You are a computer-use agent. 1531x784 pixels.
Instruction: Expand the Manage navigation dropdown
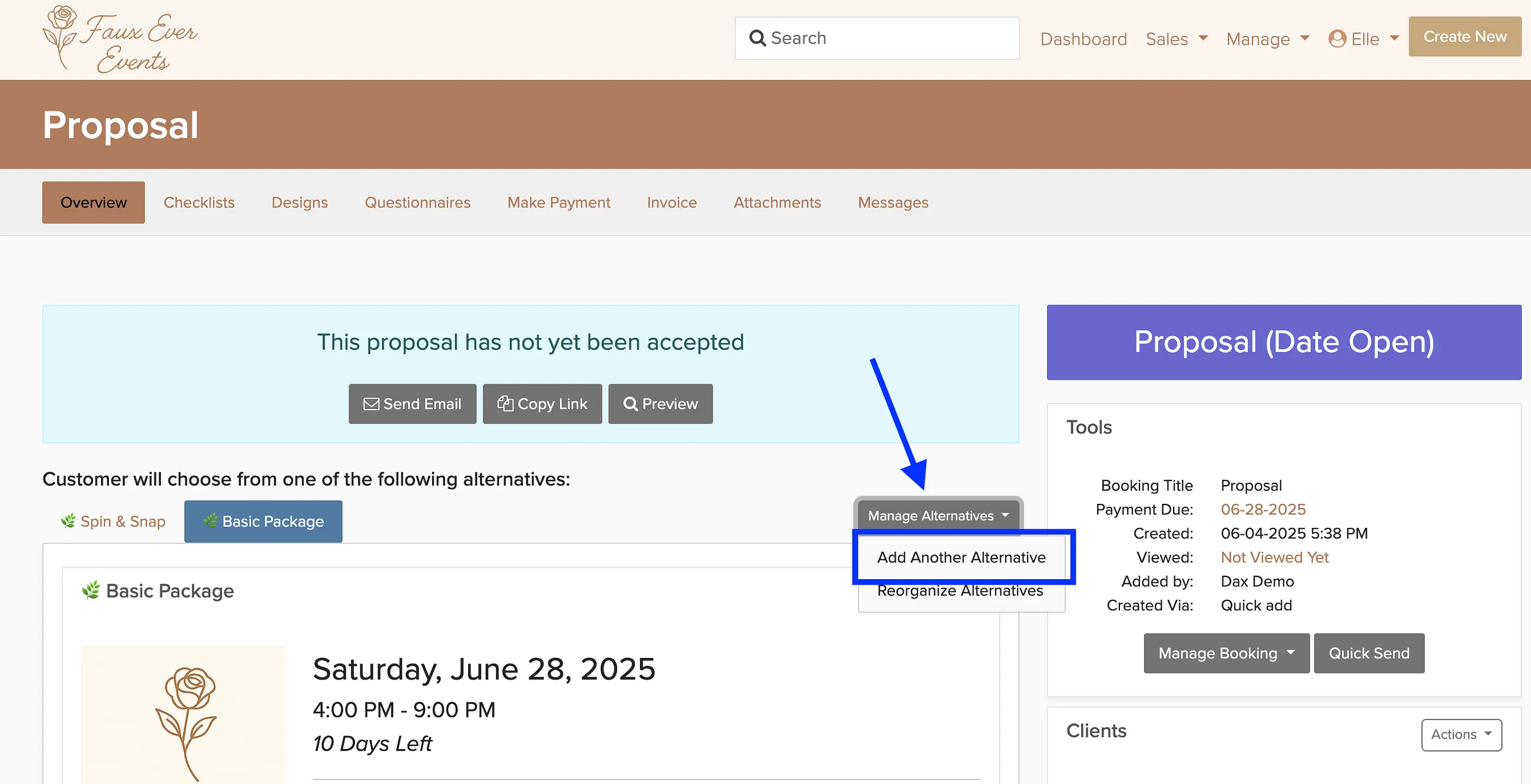pyautogui.click(x=1268, y=39)
